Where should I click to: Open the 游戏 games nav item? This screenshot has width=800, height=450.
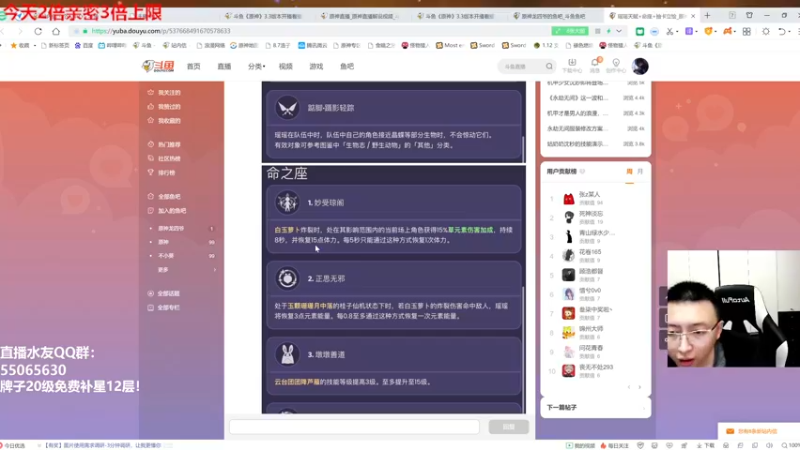316,66
